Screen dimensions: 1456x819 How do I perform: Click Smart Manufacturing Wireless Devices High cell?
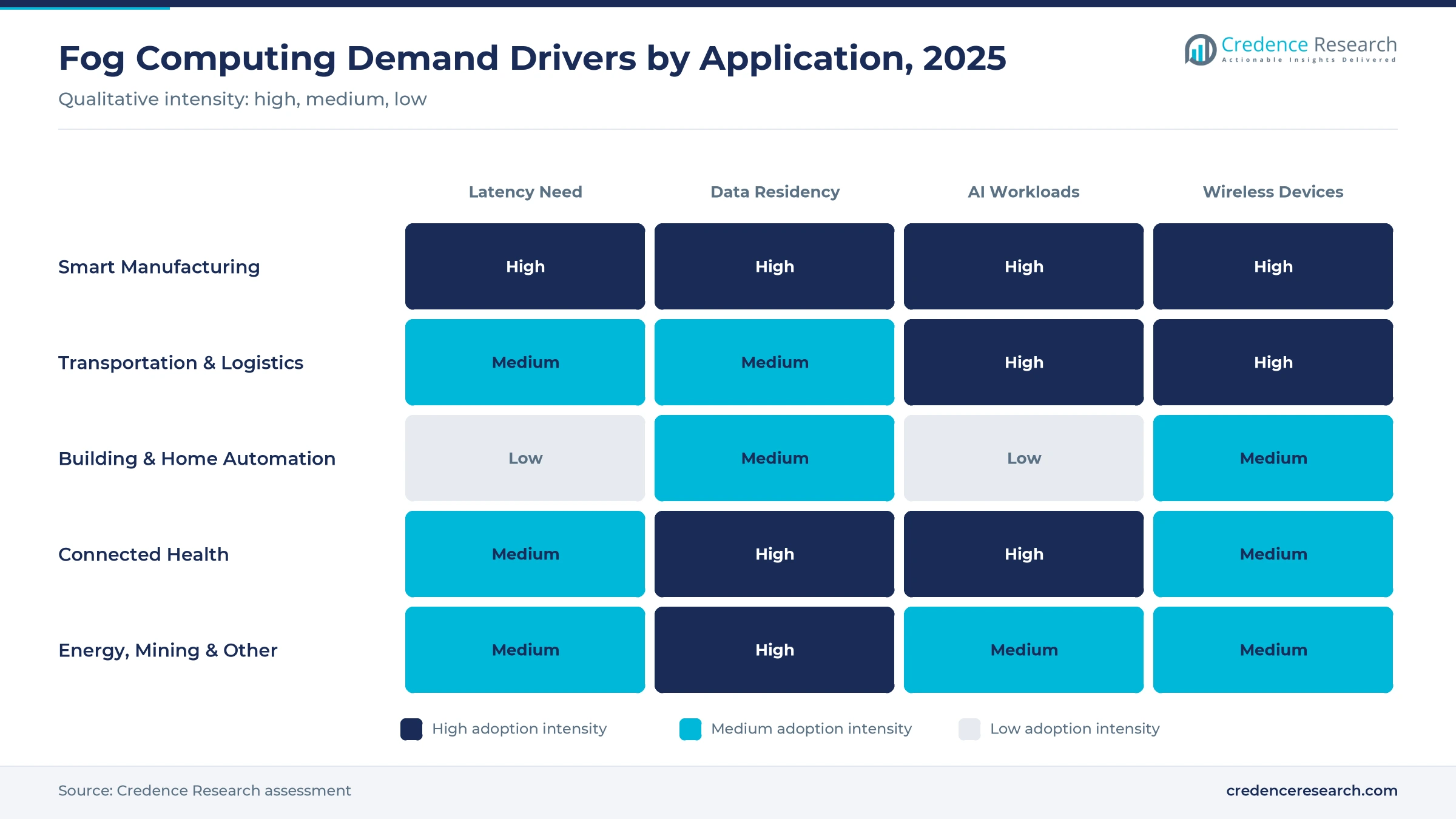coord(1273,266)
